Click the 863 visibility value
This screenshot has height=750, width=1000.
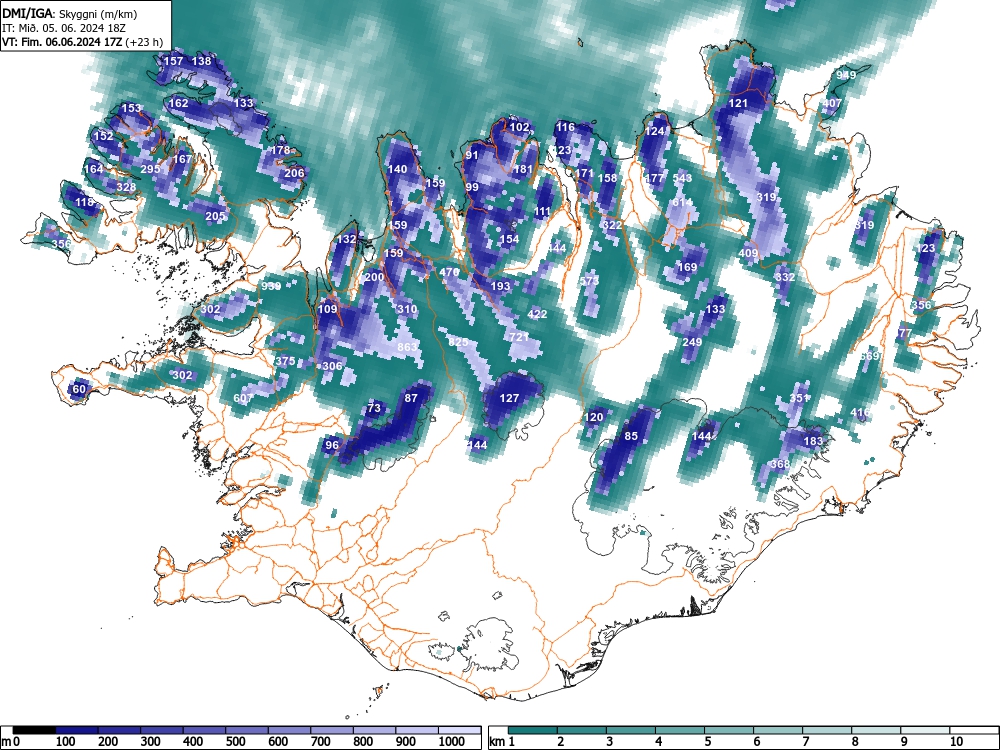[x=407, y=347]
